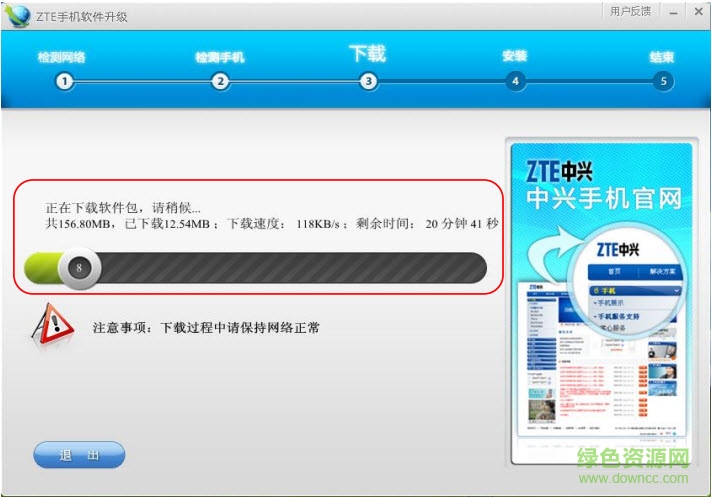The height and width of the screenshot is (497, 712).
Task: Click the 结束 step label
Action: click(662, 57)
